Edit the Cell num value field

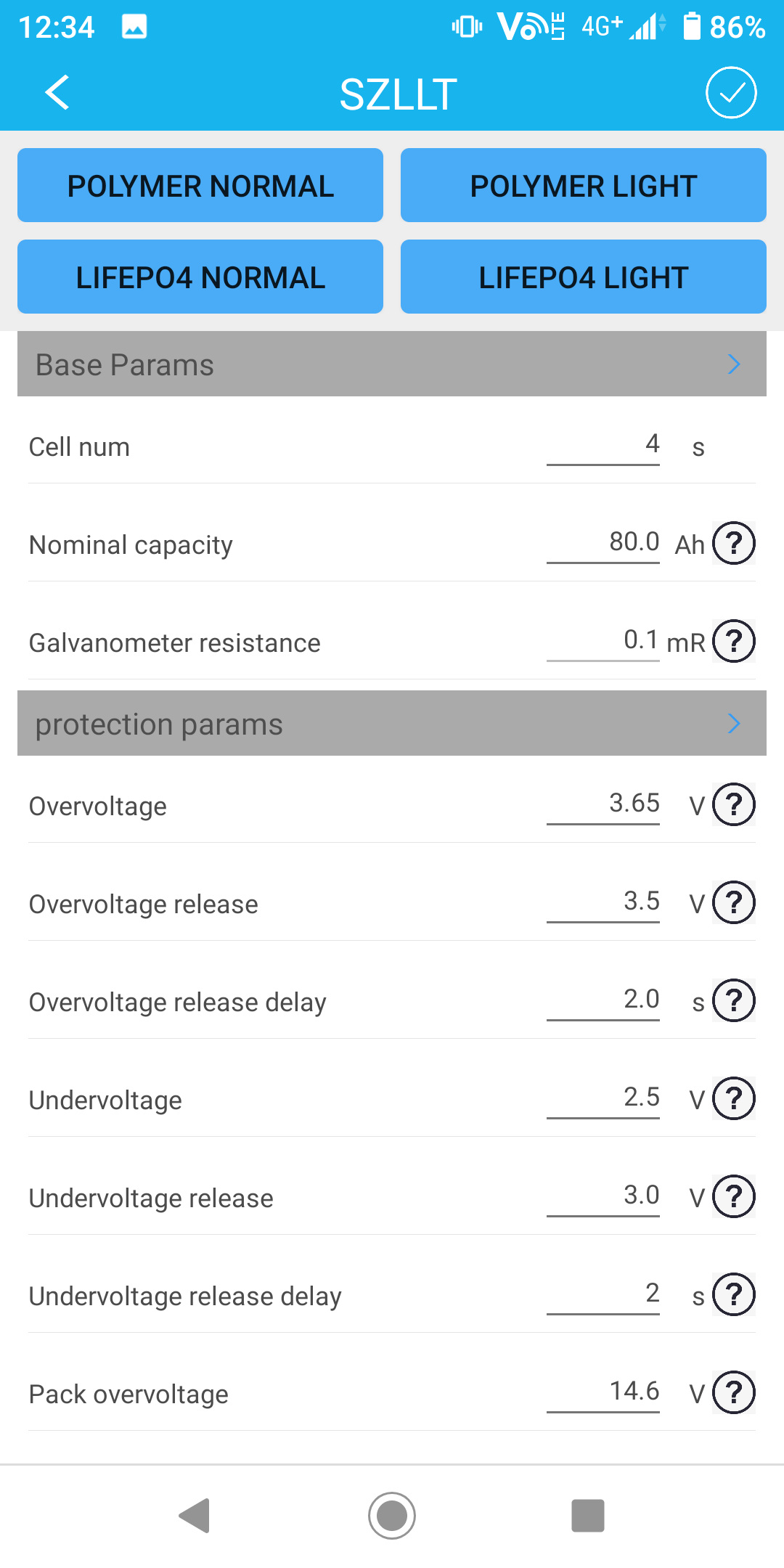click(603, 444)
